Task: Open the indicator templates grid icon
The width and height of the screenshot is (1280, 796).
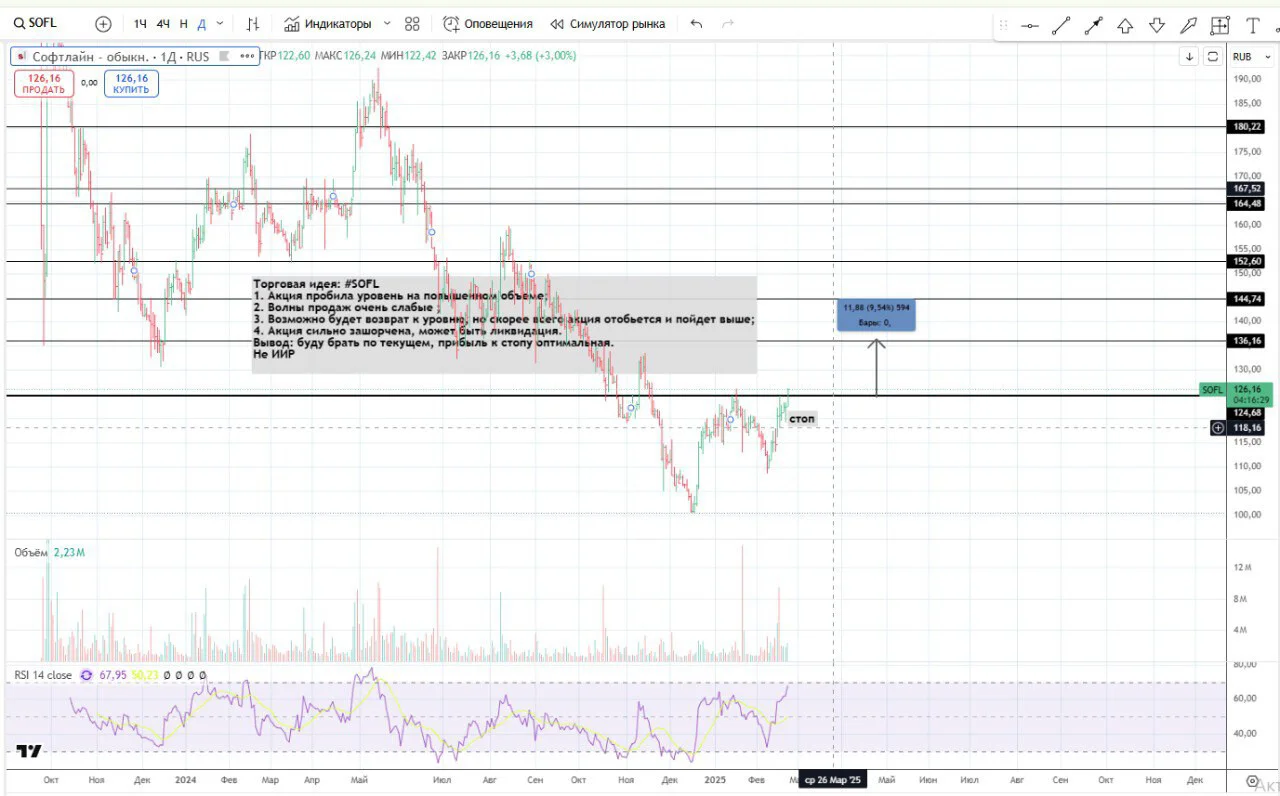Action: [412, 23]
